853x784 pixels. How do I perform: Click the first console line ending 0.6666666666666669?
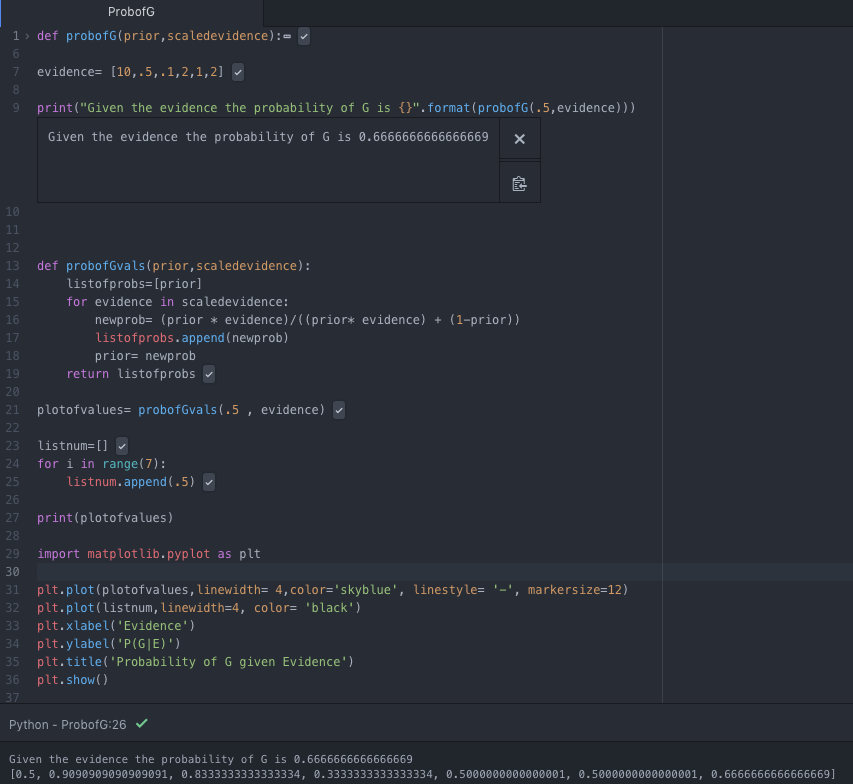point(211,760)
